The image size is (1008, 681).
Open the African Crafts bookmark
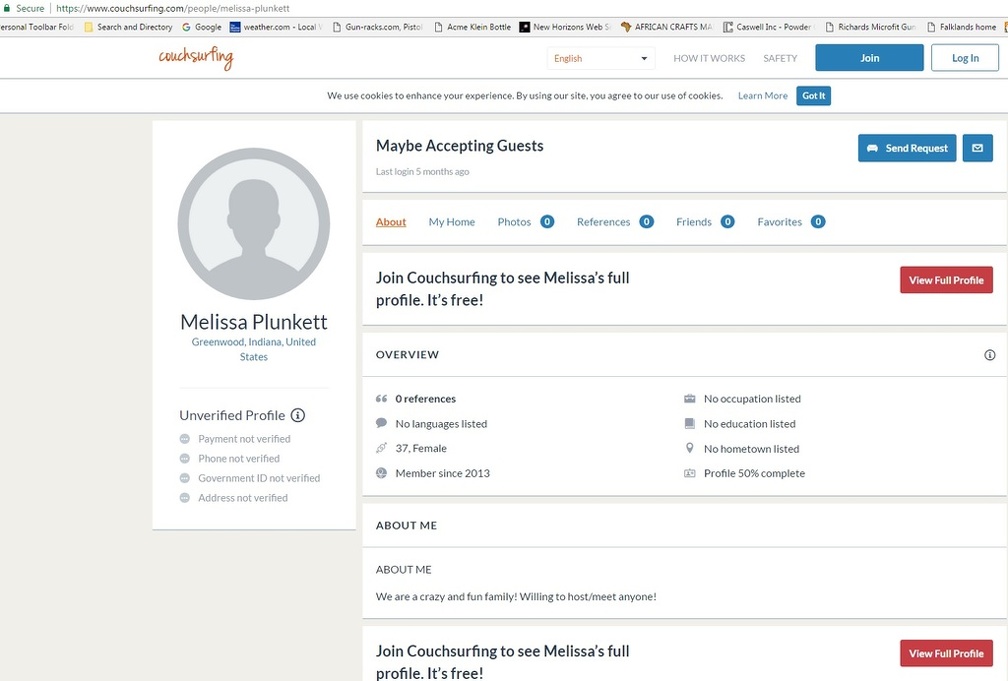[x=667, y=27]
